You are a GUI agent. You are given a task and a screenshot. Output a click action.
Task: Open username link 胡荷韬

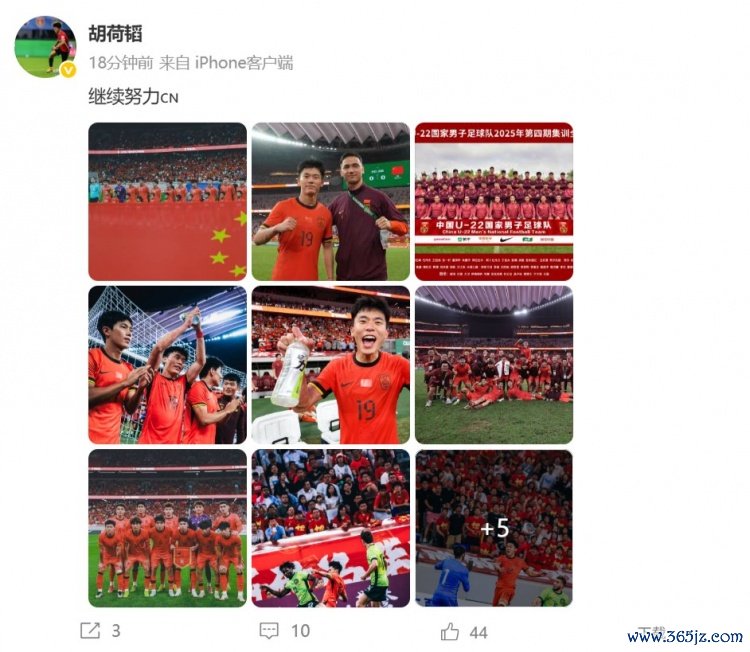(115, 33)
